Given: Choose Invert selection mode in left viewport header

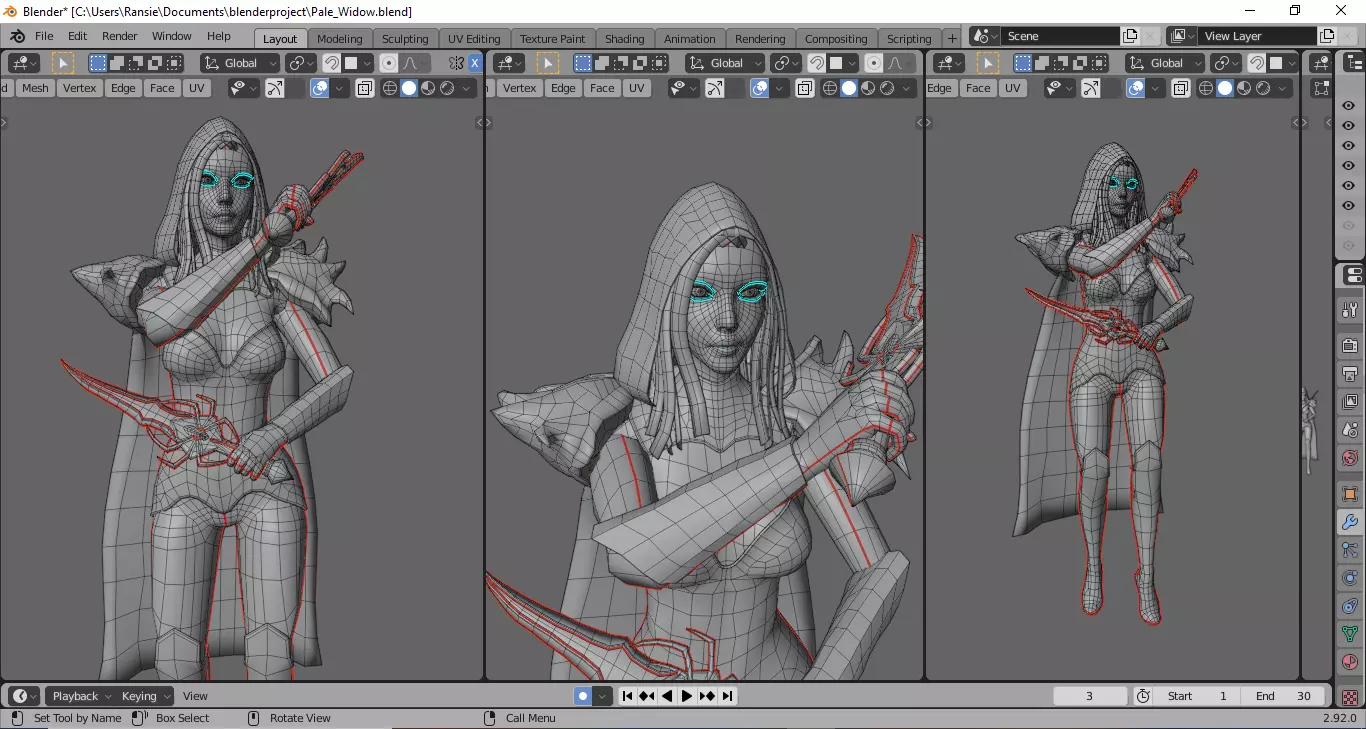Looking at the screenshot, I should coord(155,63).
